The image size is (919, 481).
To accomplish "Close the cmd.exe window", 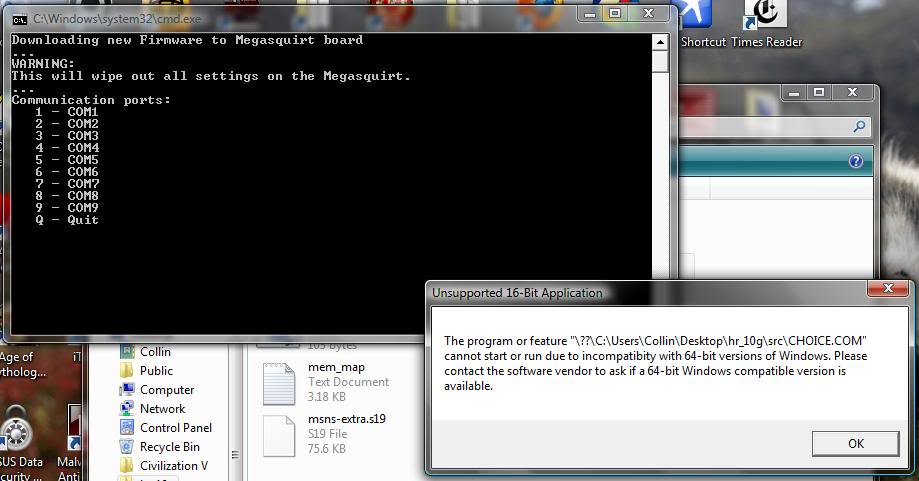I will pos(648,13).
